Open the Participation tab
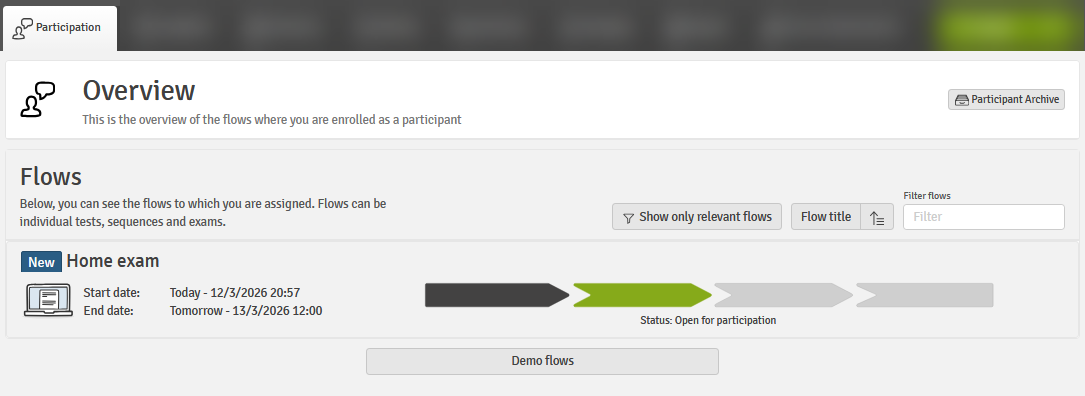The height and width of the screenshot is (396, 1085). pos(60,28)
